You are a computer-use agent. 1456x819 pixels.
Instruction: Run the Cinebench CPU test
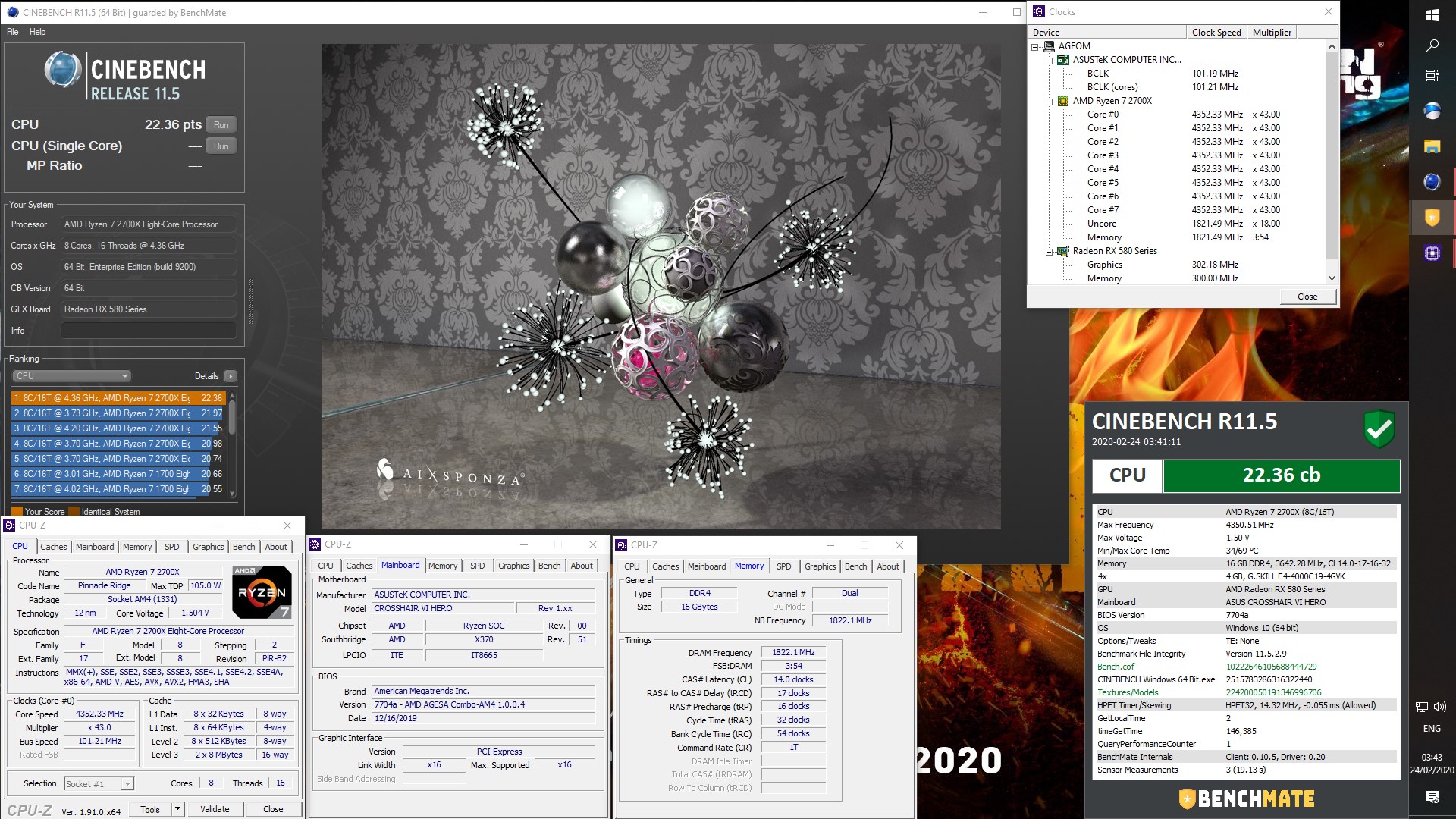[221, 125]
